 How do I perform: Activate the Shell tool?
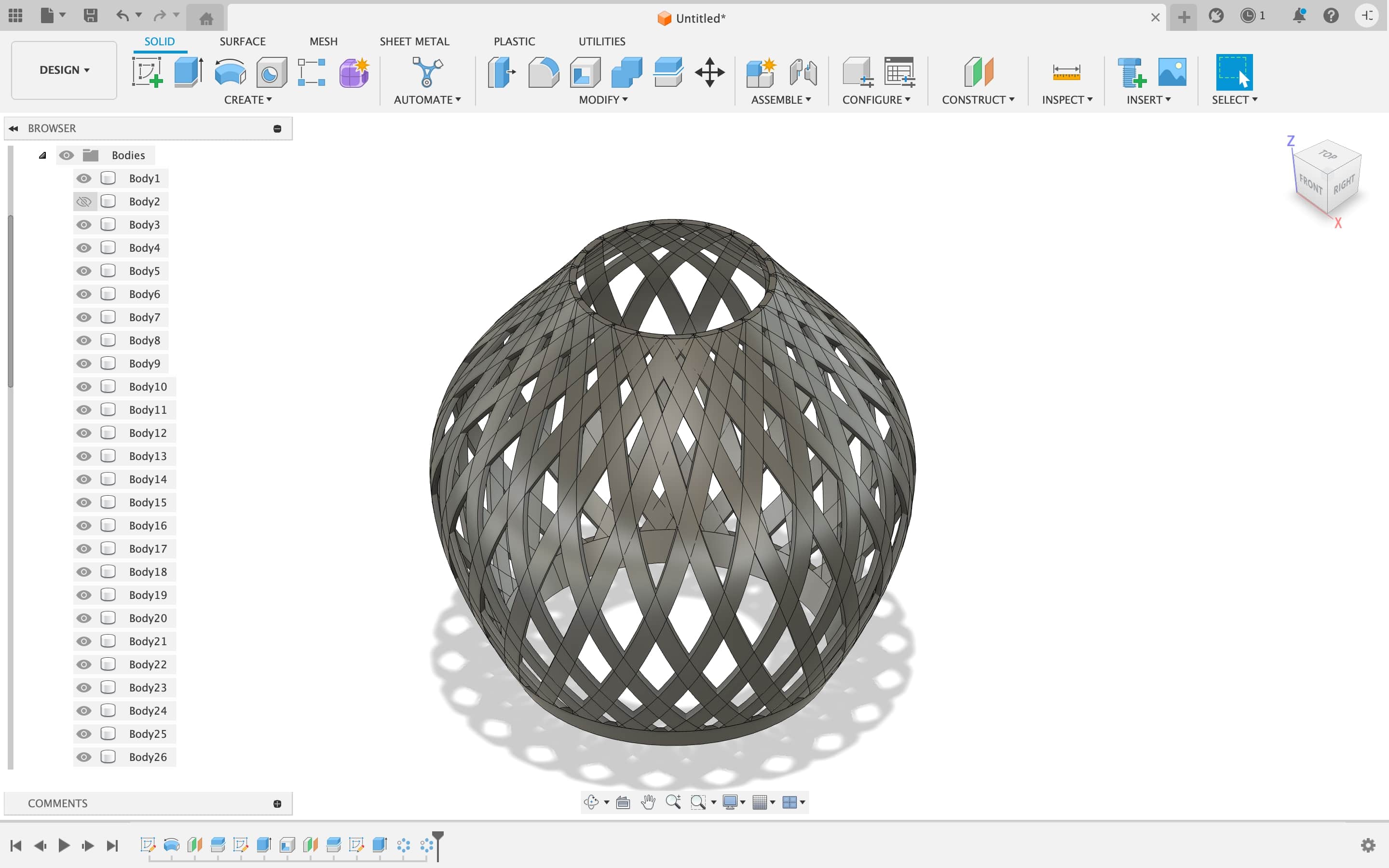585,72
